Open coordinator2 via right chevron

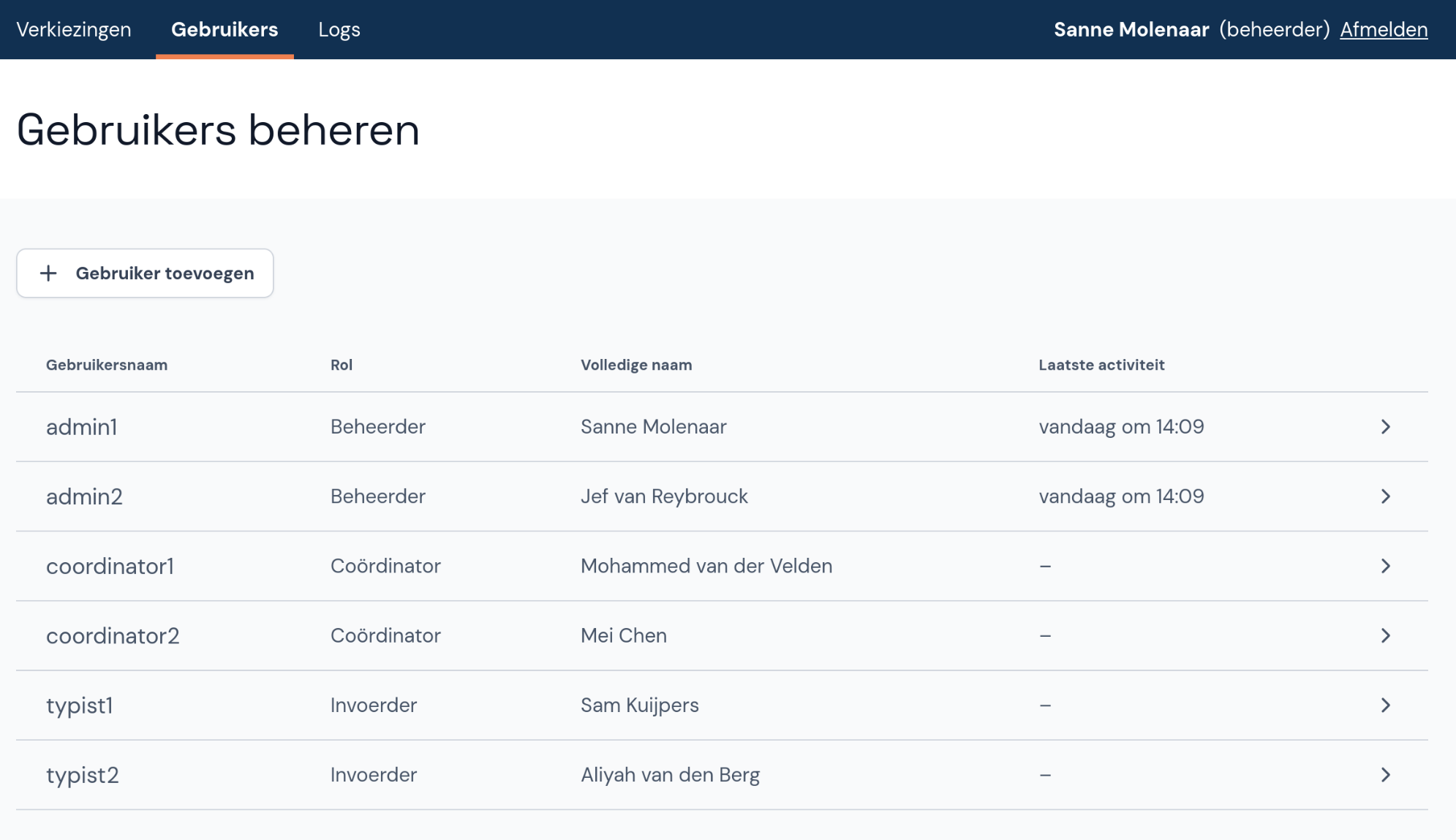pos(1385,635)
